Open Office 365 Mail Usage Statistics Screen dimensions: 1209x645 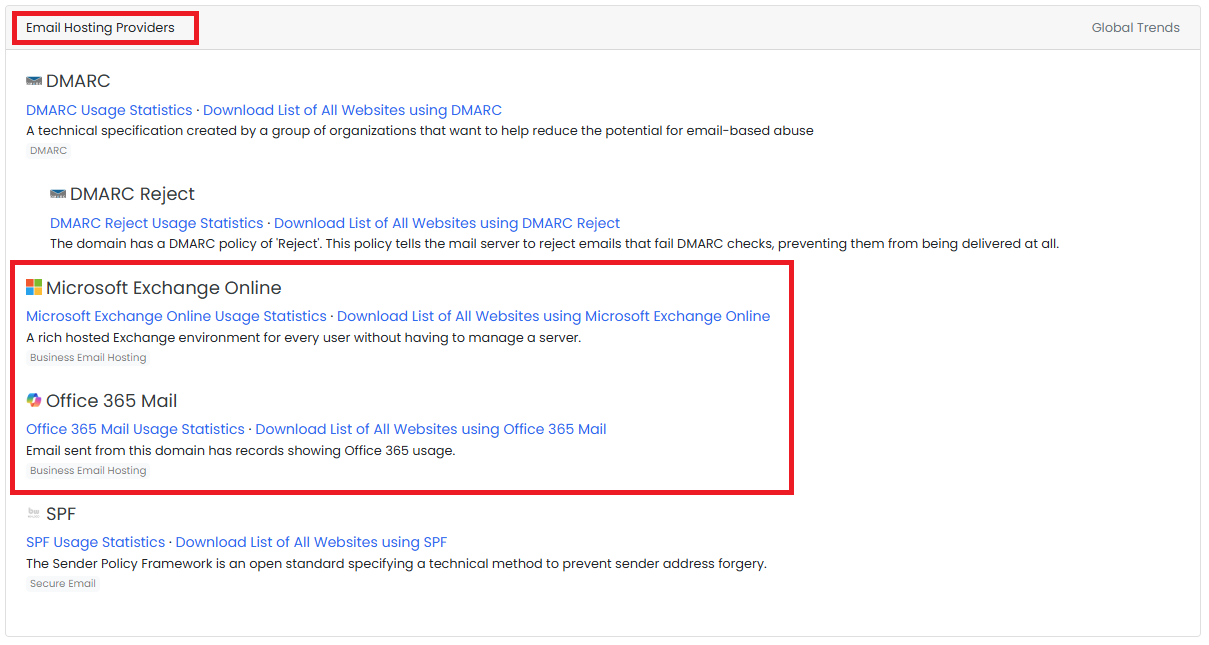click(135, 429)
